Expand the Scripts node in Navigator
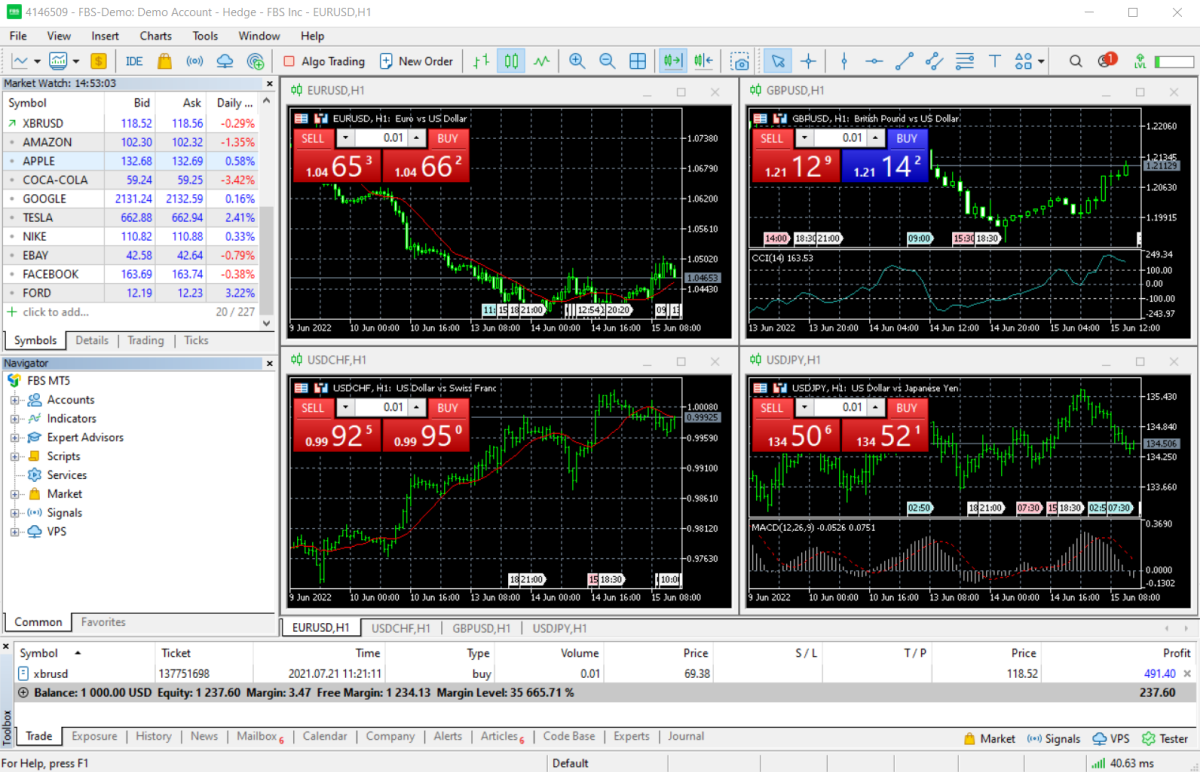The image size is (1200, 772). pyautogui.click(x=15, y=456)
